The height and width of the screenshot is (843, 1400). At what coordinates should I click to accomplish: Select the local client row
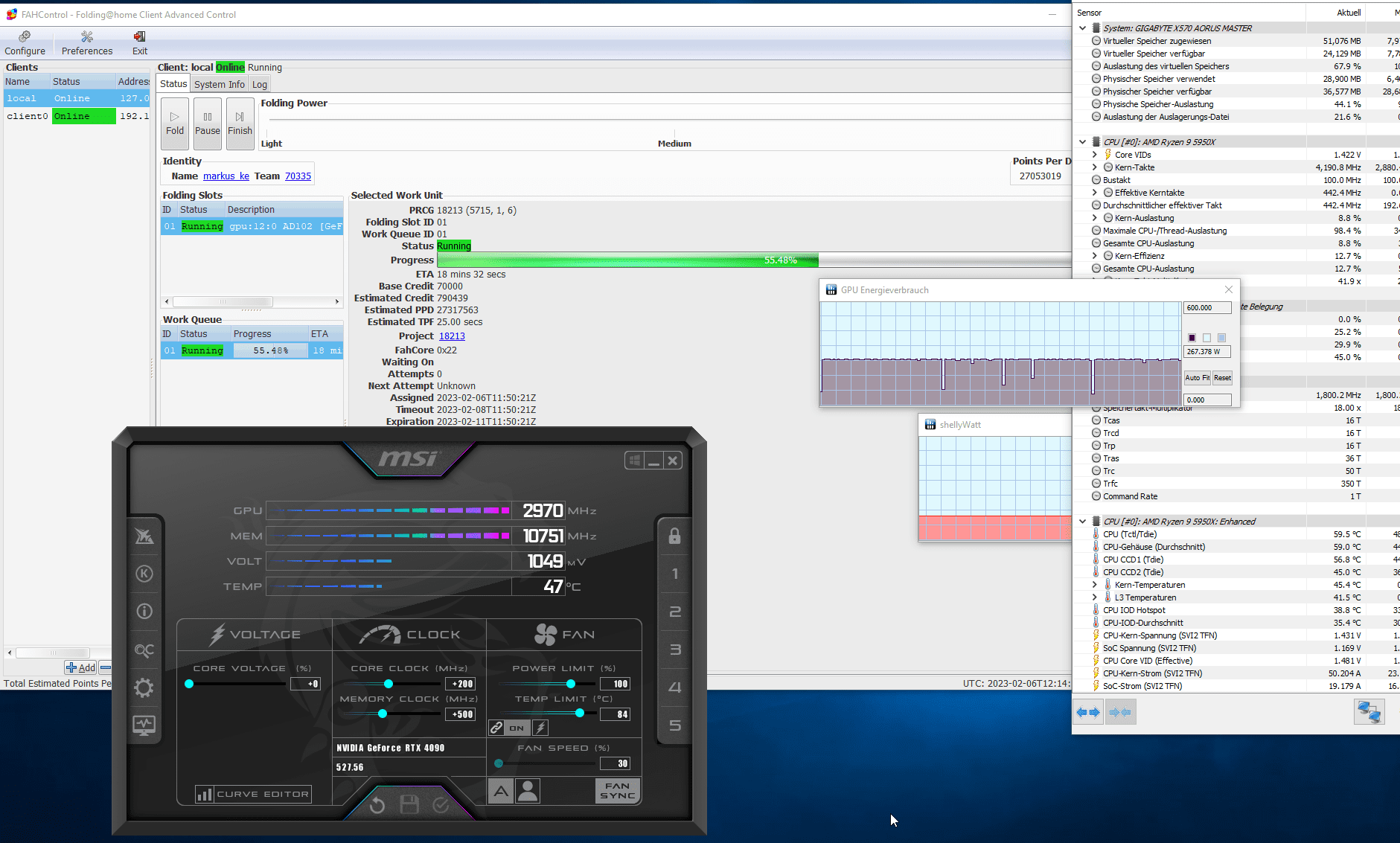point(77,98)
